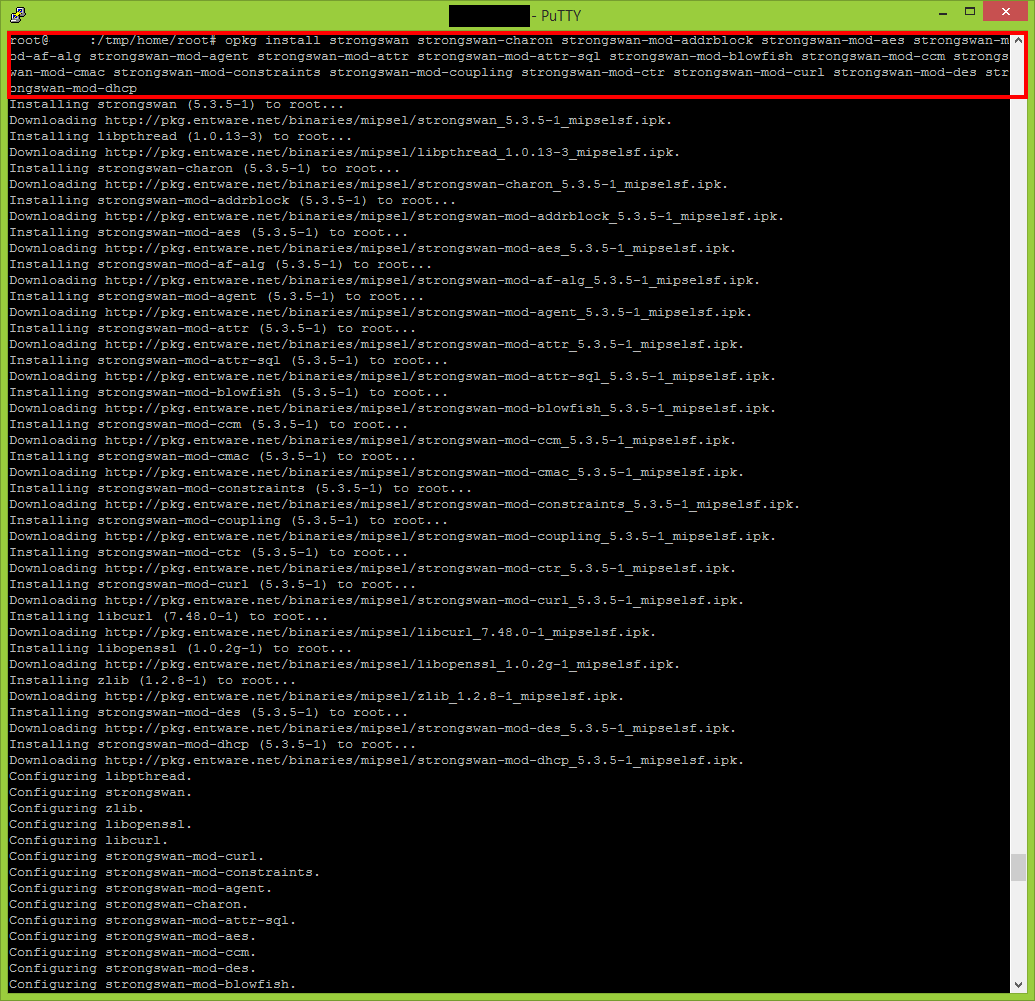The width and height of the screenshot is (1035, 1001).
Task: Click 'Configuring libpthread.' line
Action: (100, 777)
